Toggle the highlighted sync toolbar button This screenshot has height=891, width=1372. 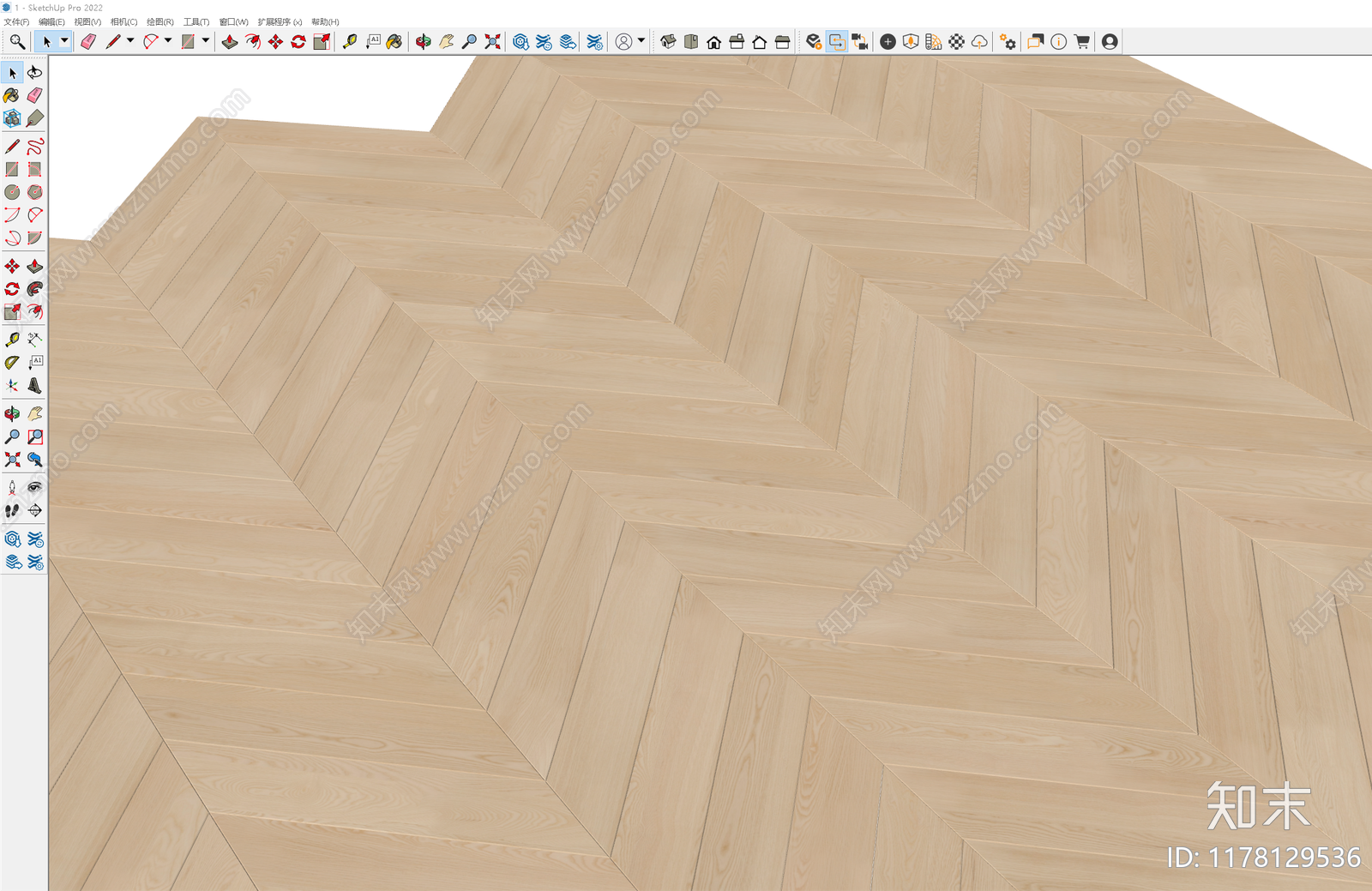(837, 41)
